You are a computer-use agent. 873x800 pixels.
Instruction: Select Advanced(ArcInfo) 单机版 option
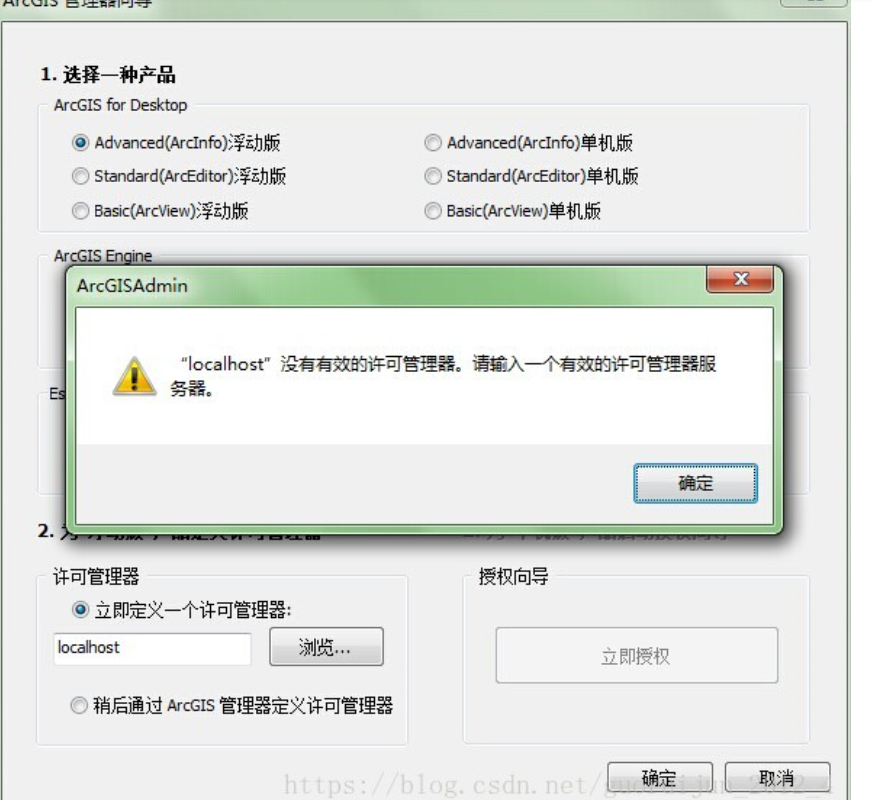pyautogui.click(x=433, y=143)
